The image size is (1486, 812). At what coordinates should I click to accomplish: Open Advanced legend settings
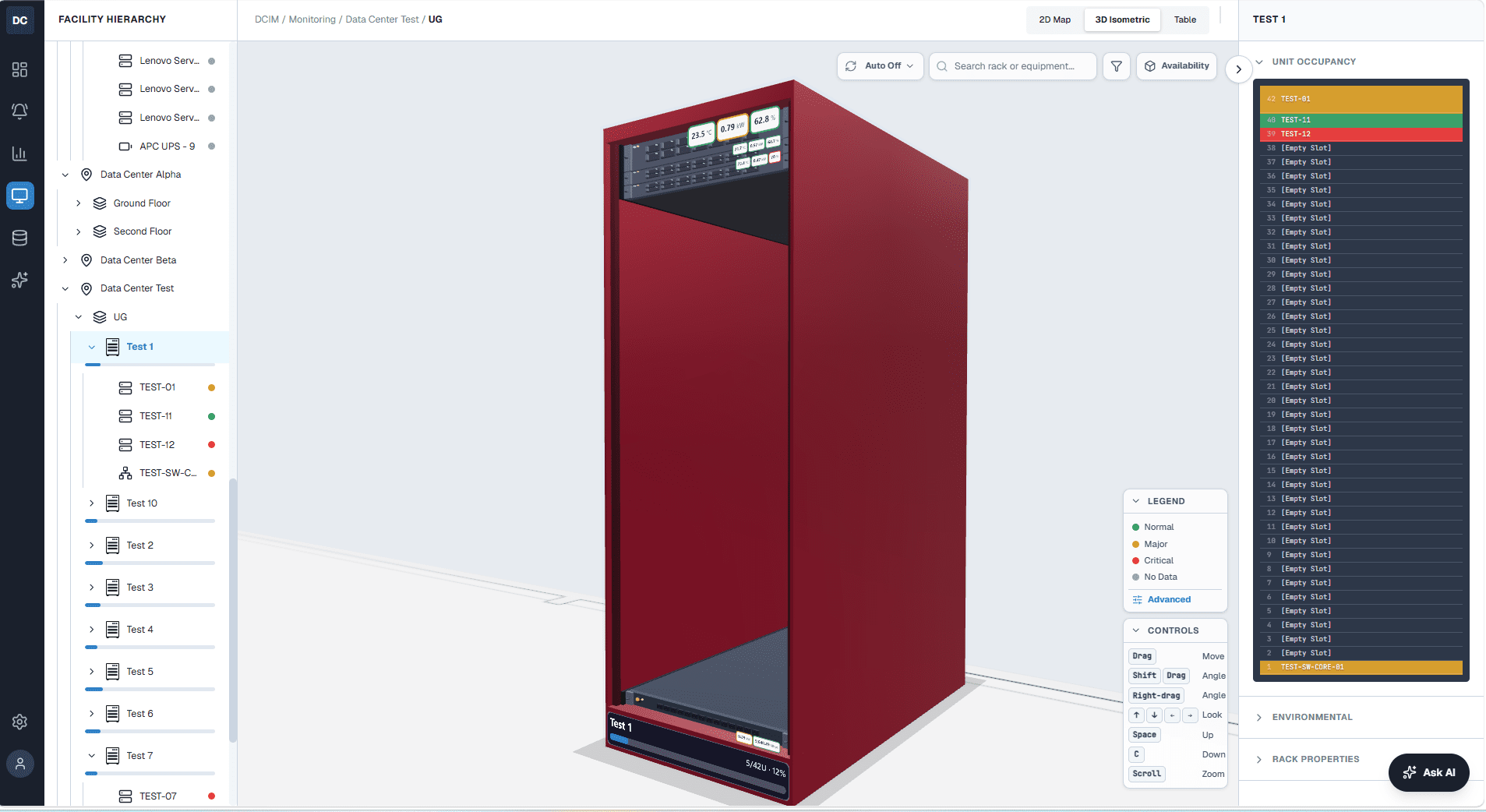[x=1162, y=599]
